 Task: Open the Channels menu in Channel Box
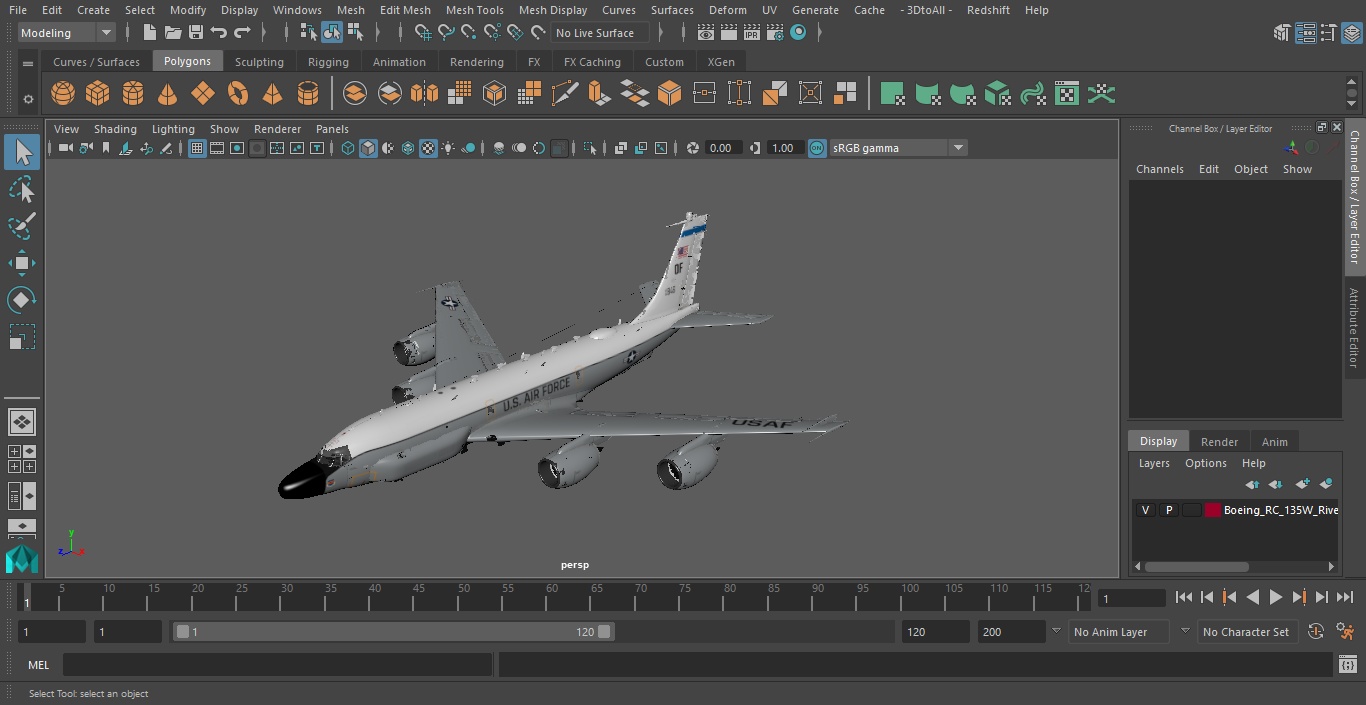click(x=1159, y=169)
